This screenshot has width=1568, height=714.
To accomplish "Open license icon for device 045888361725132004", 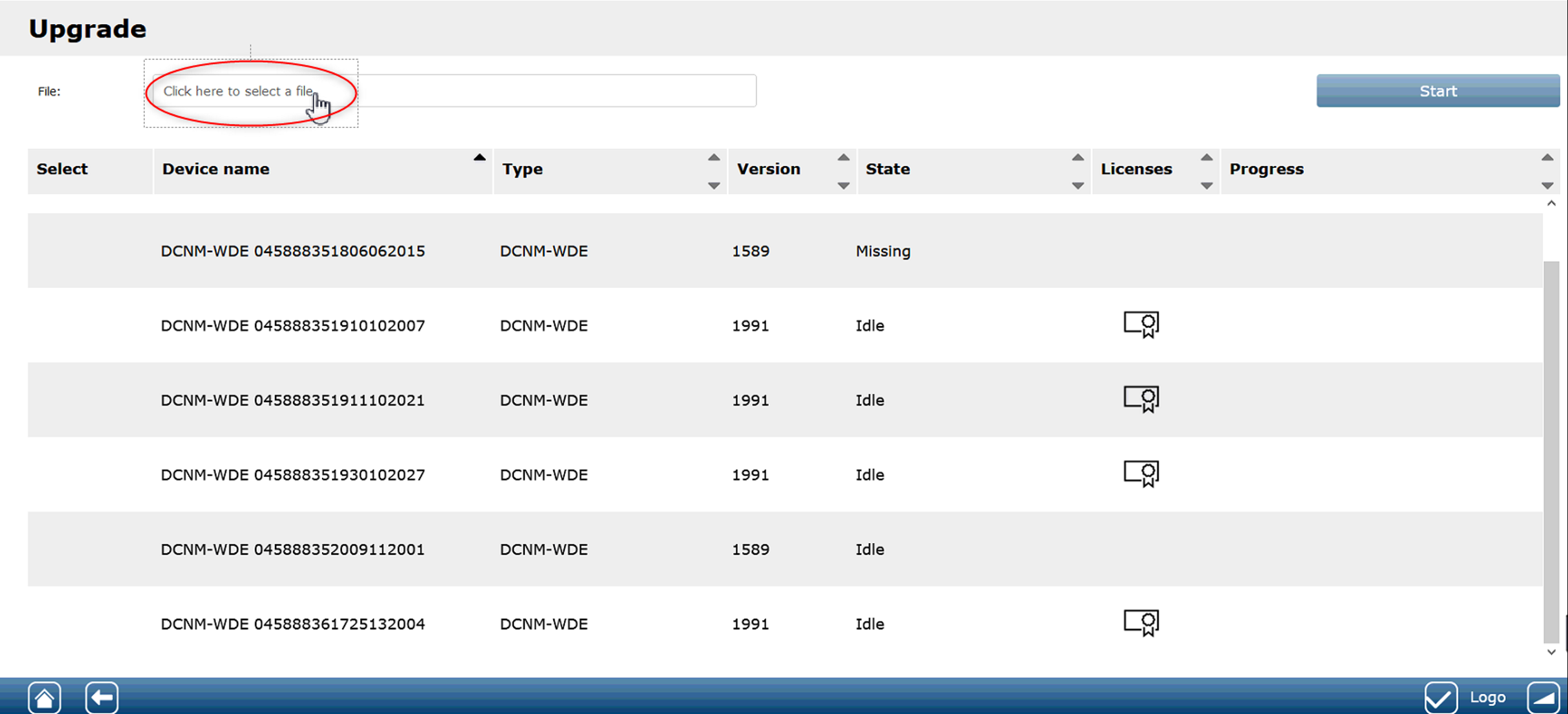I will [x=1141, y=622].
